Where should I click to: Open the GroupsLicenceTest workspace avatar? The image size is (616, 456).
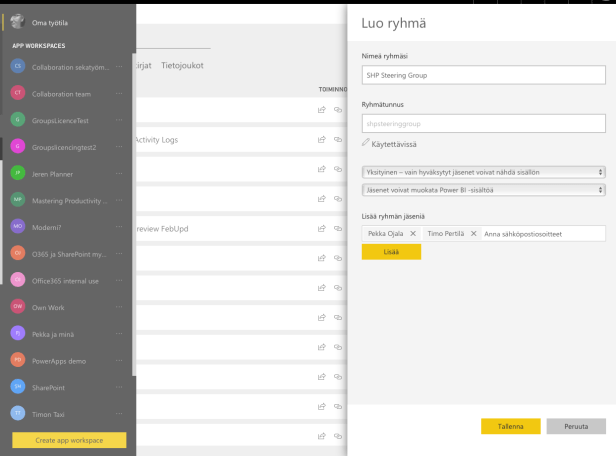18,119
